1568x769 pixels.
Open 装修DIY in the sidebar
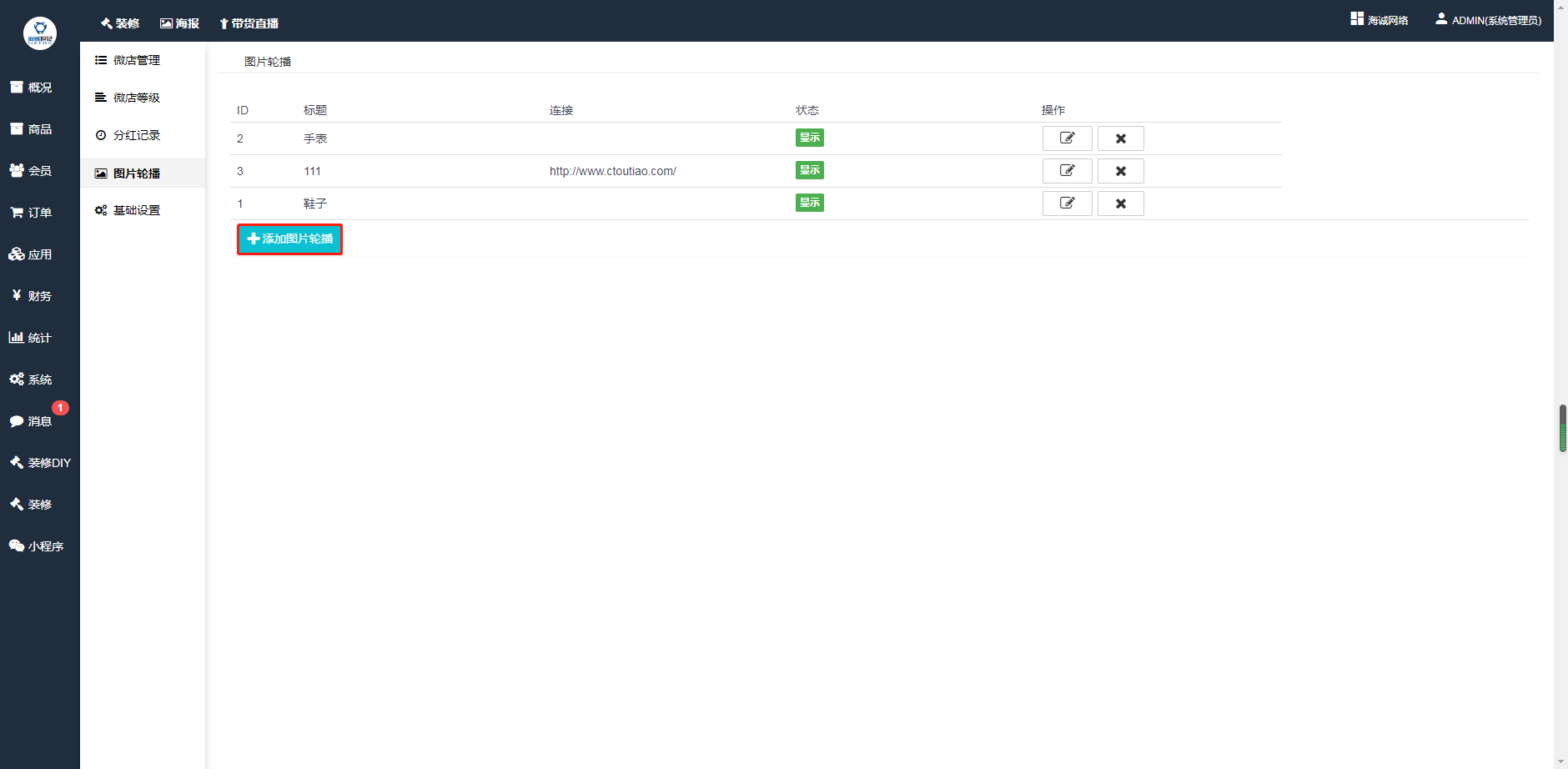[40, 463]
